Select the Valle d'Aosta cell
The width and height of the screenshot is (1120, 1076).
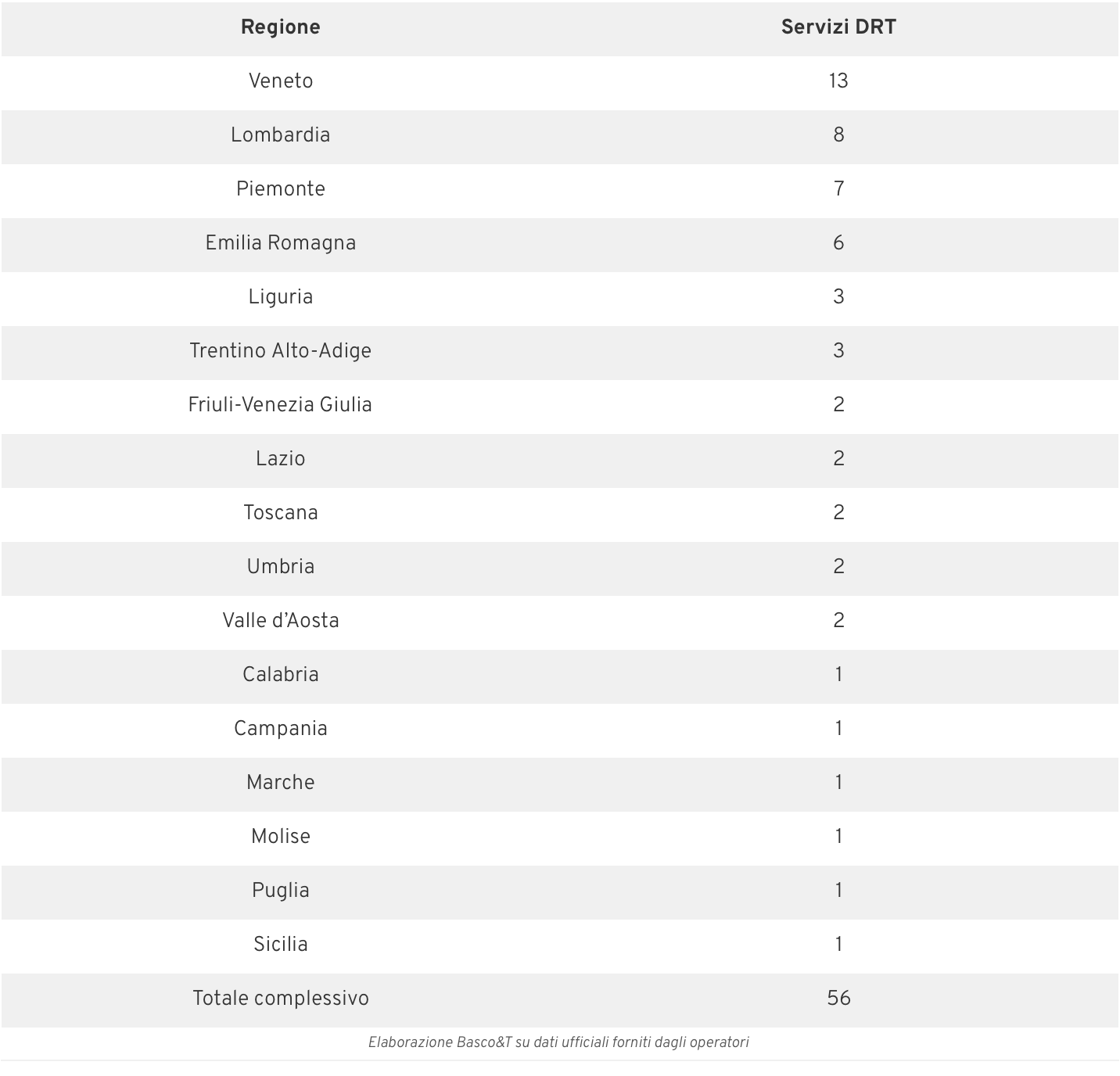click(280, 621)
